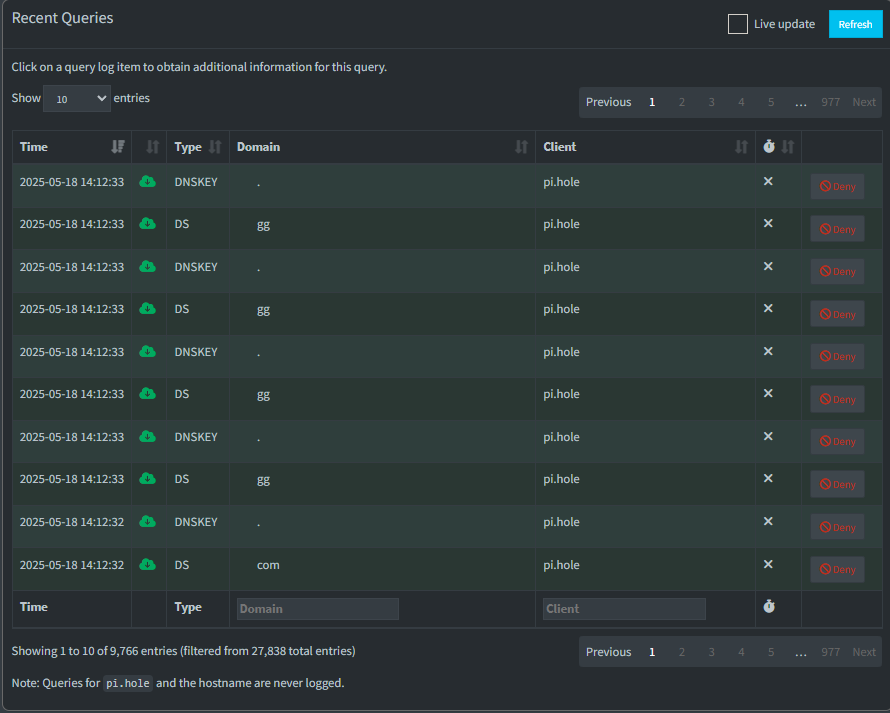This screenshot has height=713, width=890.
Task: Focus the Domain filter input field
Action: 317,609
